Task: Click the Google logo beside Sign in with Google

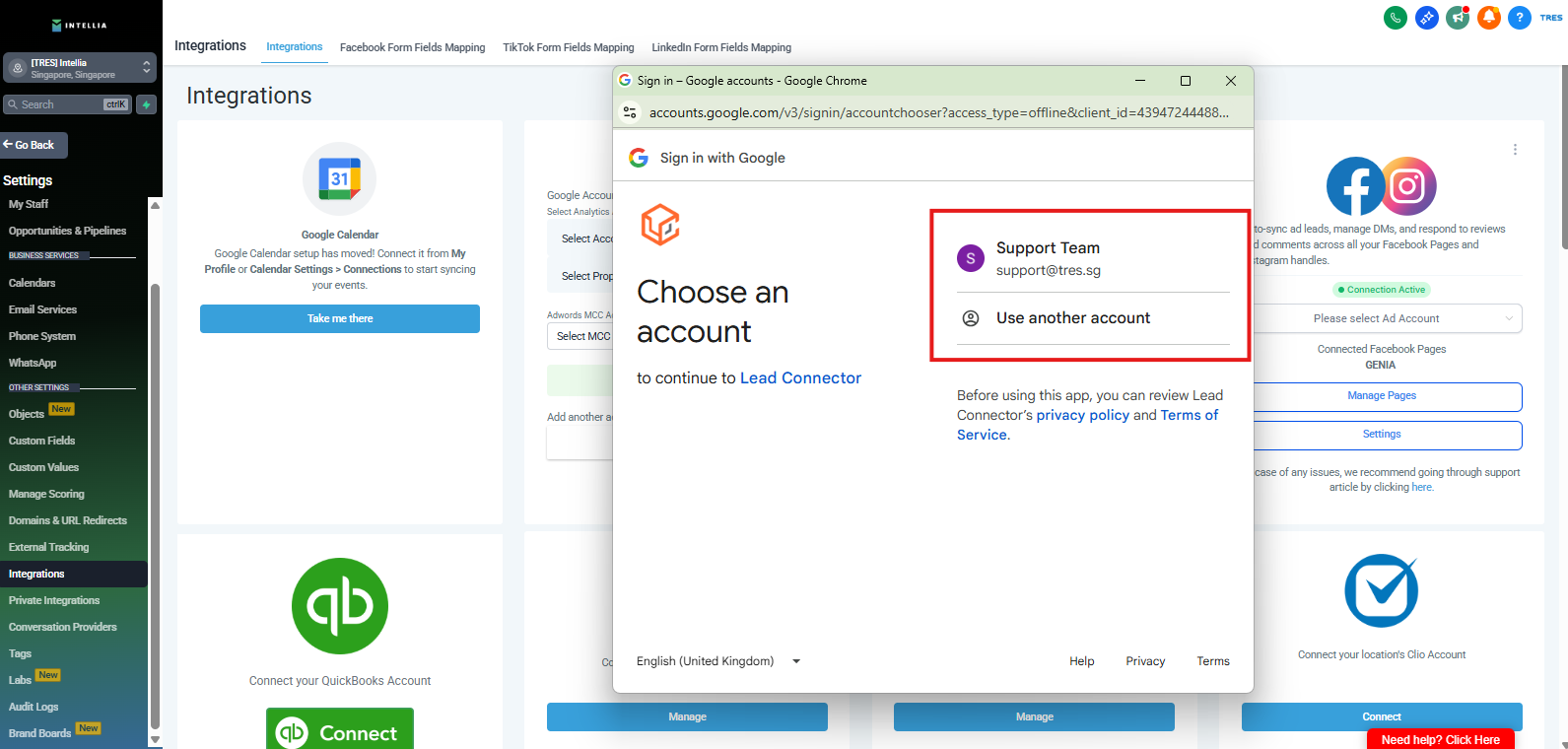Action: 639,158
